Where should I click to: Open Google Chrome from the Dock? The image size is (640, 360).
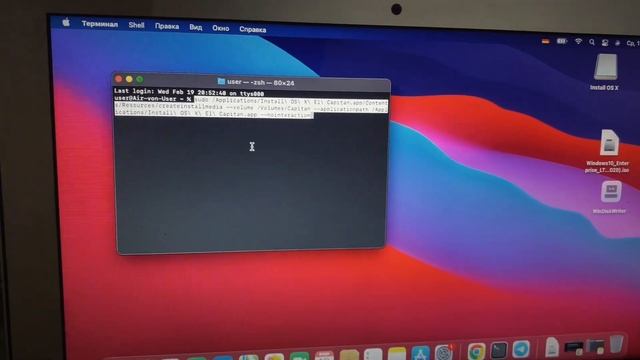pos(476,351)
